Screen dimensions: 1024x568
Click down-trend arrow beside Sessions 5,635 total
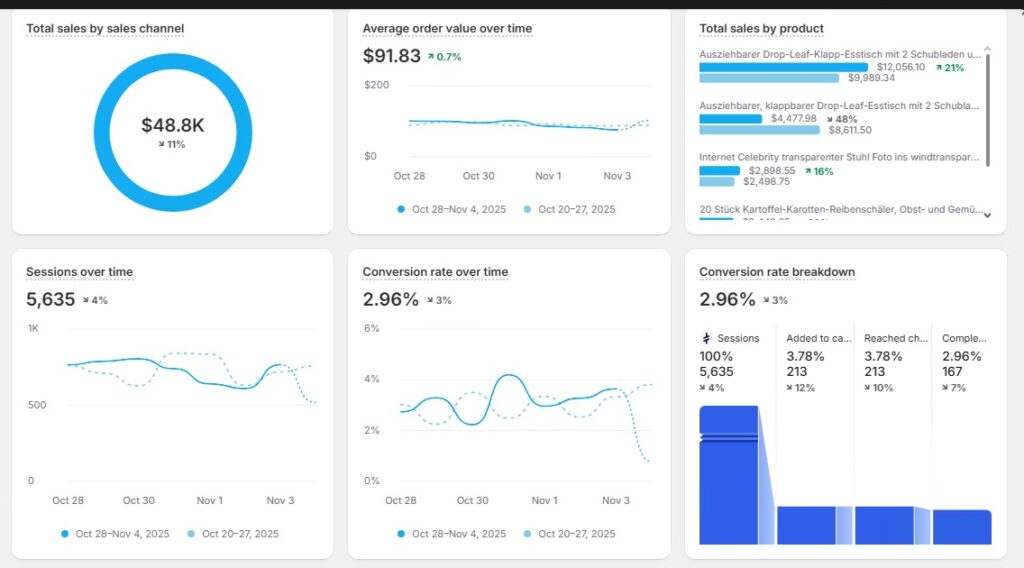86,300
